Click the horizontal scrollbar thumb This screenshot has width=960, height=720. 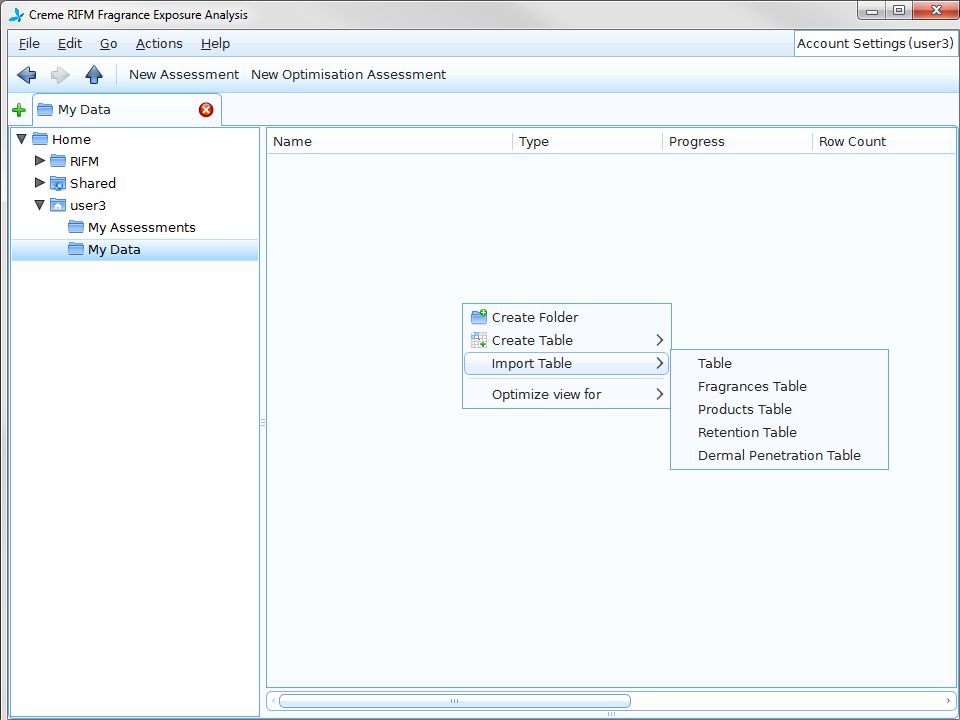(x=454, y=700)
